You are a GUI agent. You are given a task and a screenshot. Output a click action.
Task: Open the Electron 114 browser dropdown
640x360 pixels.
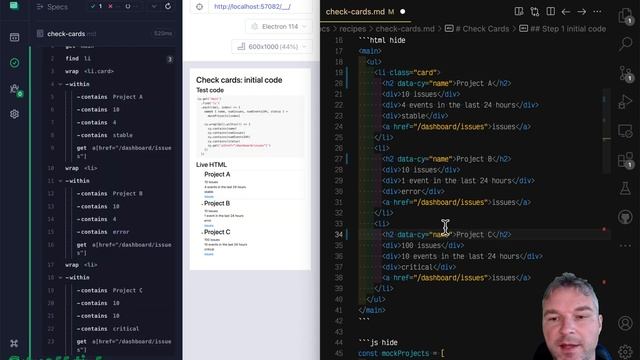point(279,27)
